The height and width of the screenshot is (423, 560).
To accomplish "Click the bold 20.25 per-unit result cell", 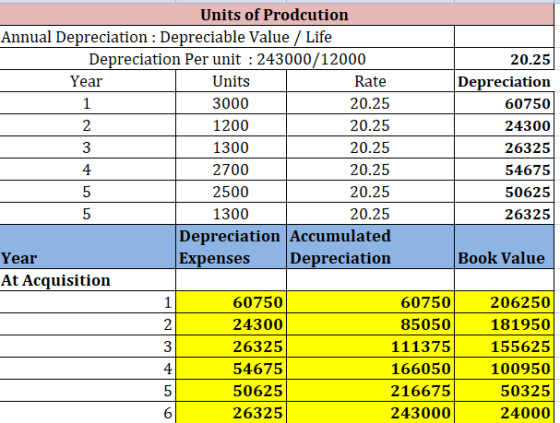I will [x=504, y=59].
